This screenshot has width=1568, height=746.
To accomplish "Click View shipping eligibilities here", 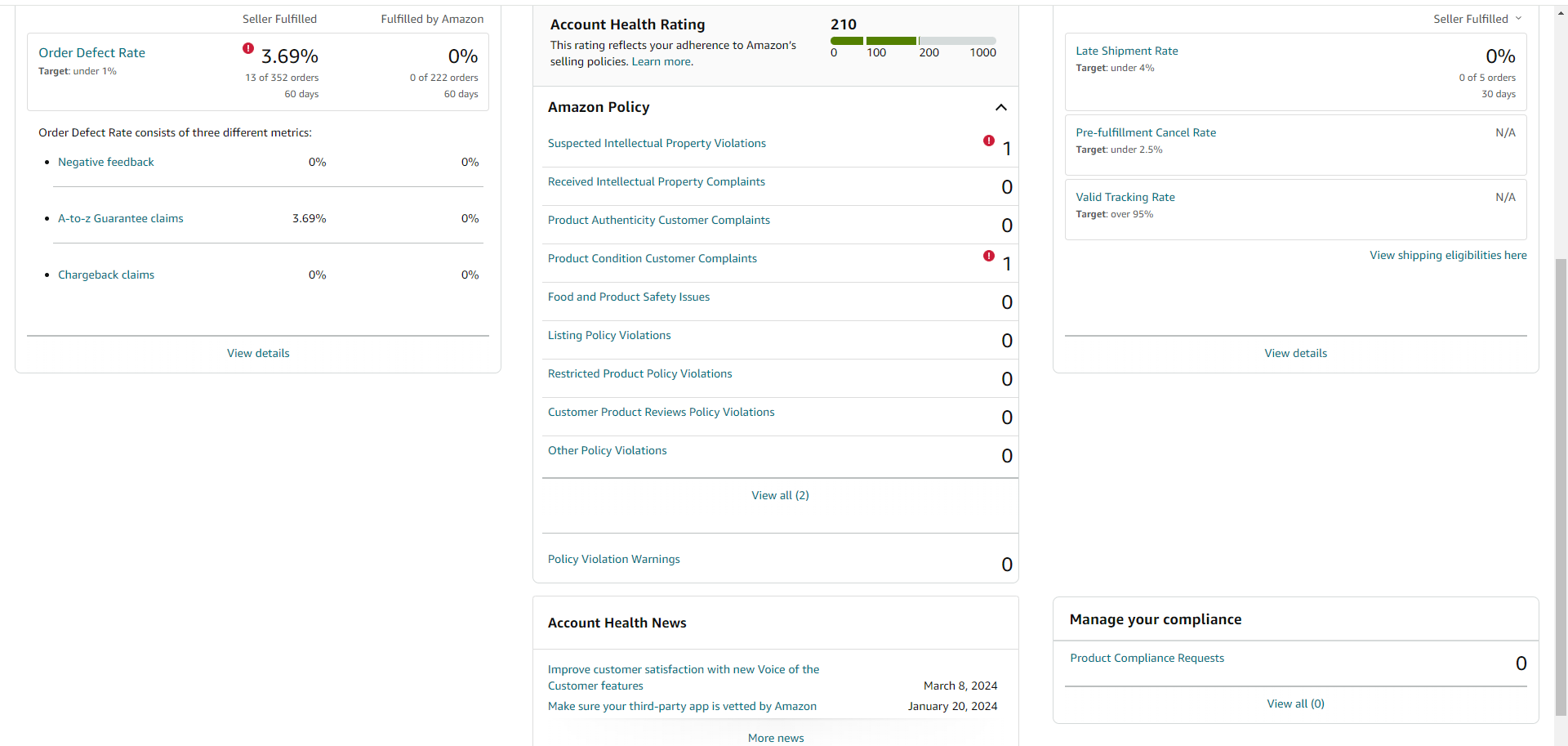I will pyautogui.click(x=1448, y=255).
